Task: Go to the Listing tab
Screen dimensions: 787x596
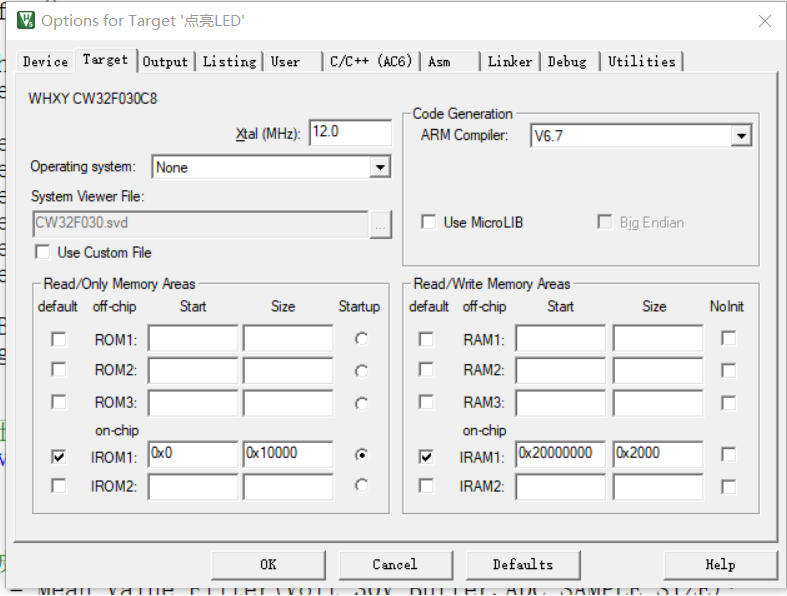Action: pos(229,62)
